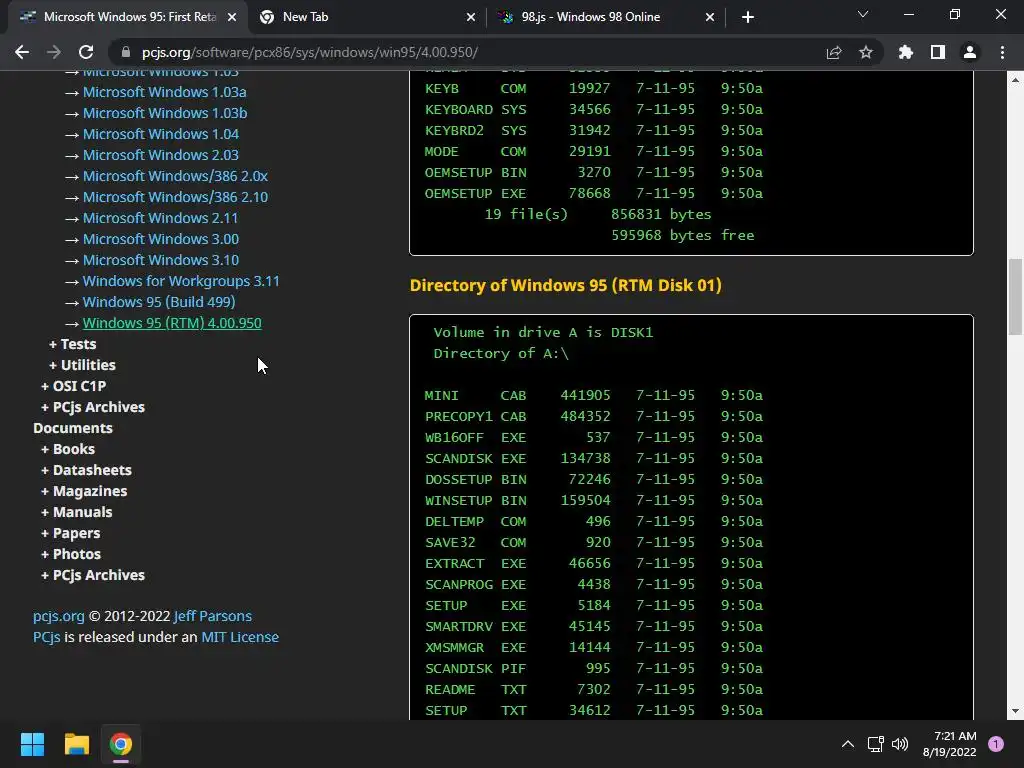The height and width of the screenshot is (768, 1024).
Task: Open Windows 95 (Build 499) link
Action: coord(159,302)
